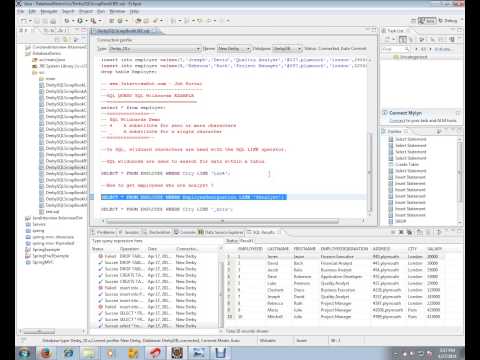Select the SQL Results tab
Viewport: 480px width, 360px height.
(264, 232)
